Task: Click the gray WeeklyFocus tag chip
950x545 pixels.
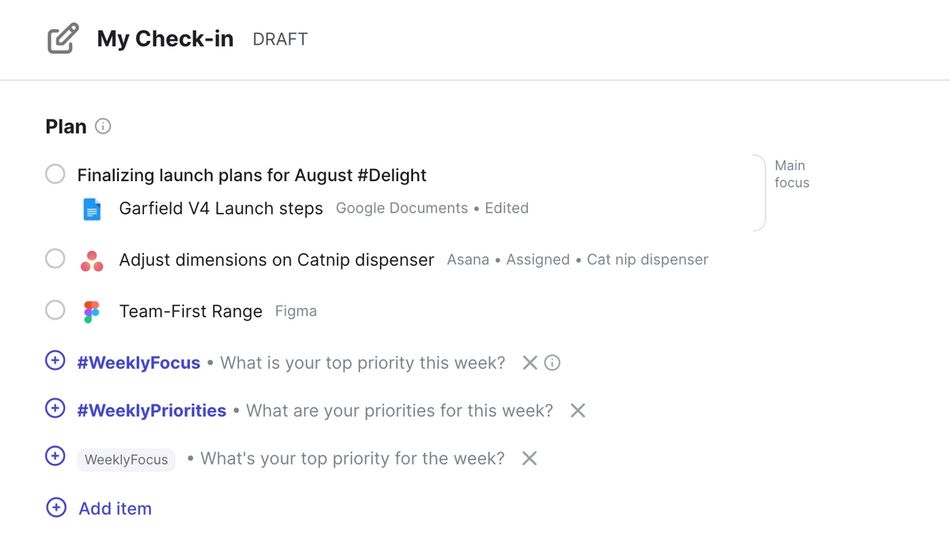Action: [126, 460]
